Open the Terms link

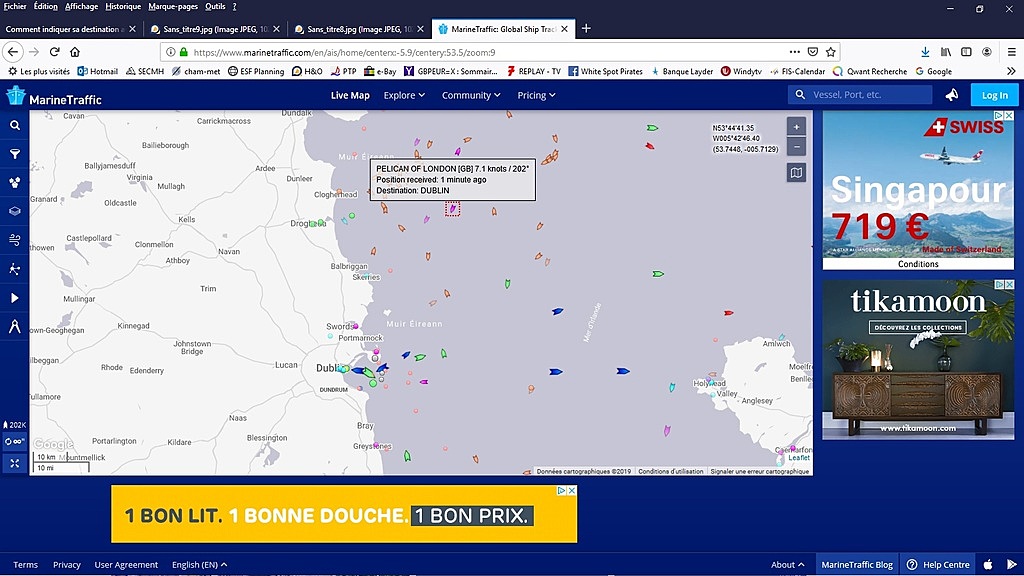pyautogui.click(x=25, y=565)
